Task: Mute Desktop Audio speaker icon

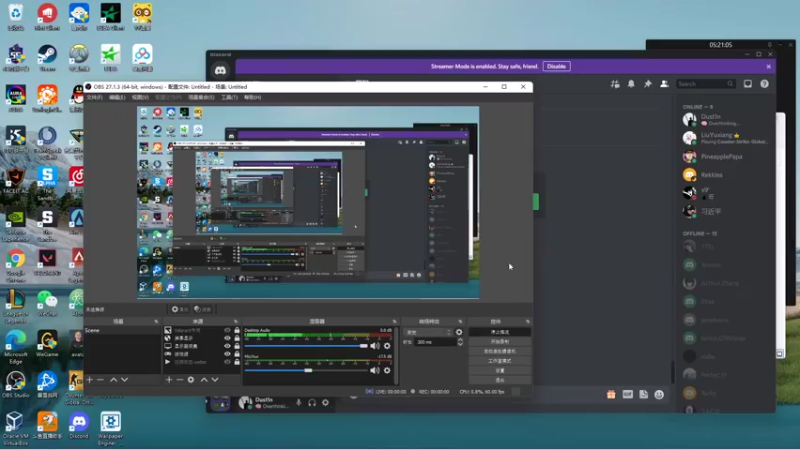Action: coord(375,346)
